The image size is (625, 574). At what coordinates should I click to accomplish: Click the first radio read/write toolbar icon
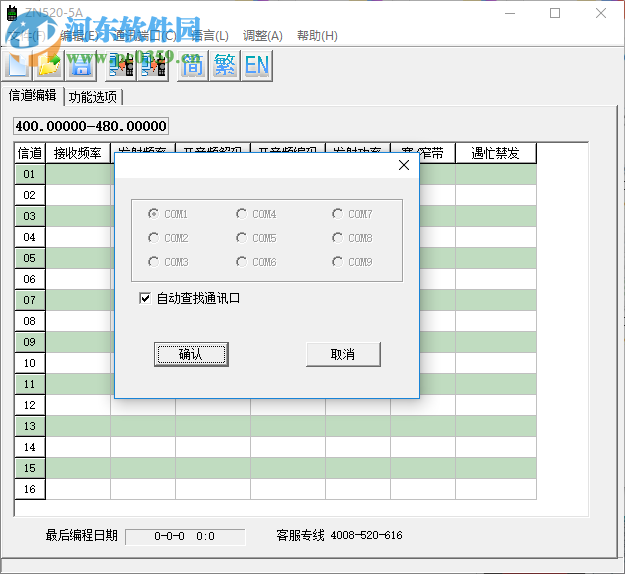coord(121,65)
